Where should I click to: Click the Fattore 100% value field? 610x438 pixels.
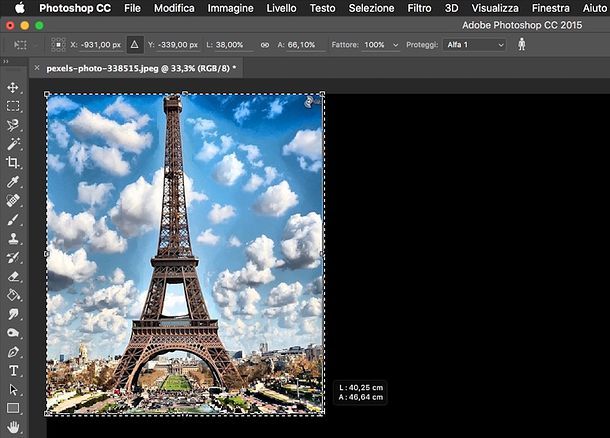(x=375, y=45)
